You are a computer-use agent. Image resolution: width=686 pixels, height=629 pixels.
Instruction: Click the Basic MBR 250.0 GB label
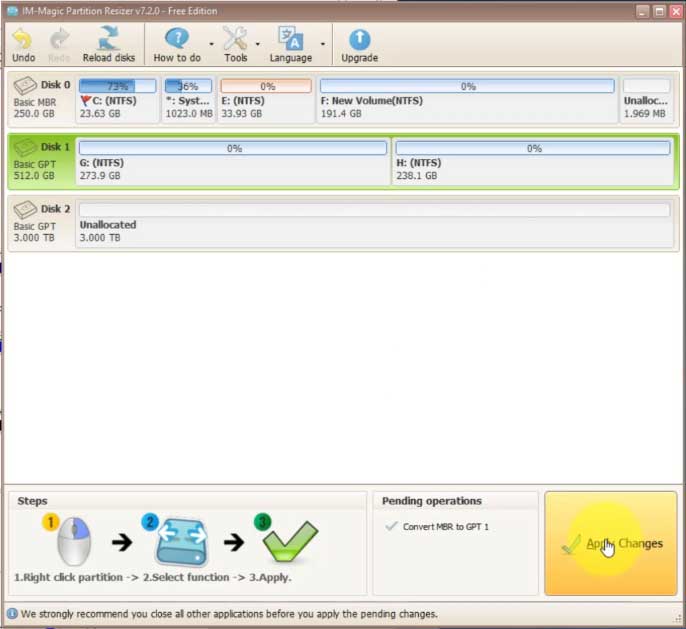[35, 108]
